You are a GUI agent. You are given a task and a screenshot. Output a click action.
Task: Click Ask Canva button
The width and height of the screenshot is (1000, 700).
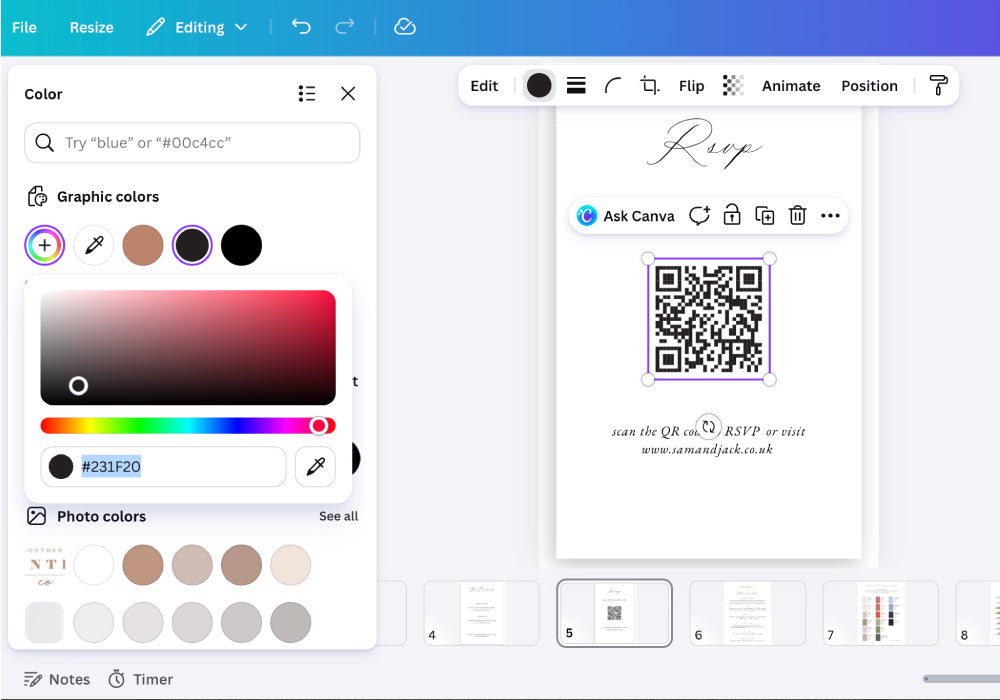pos(626,216)
